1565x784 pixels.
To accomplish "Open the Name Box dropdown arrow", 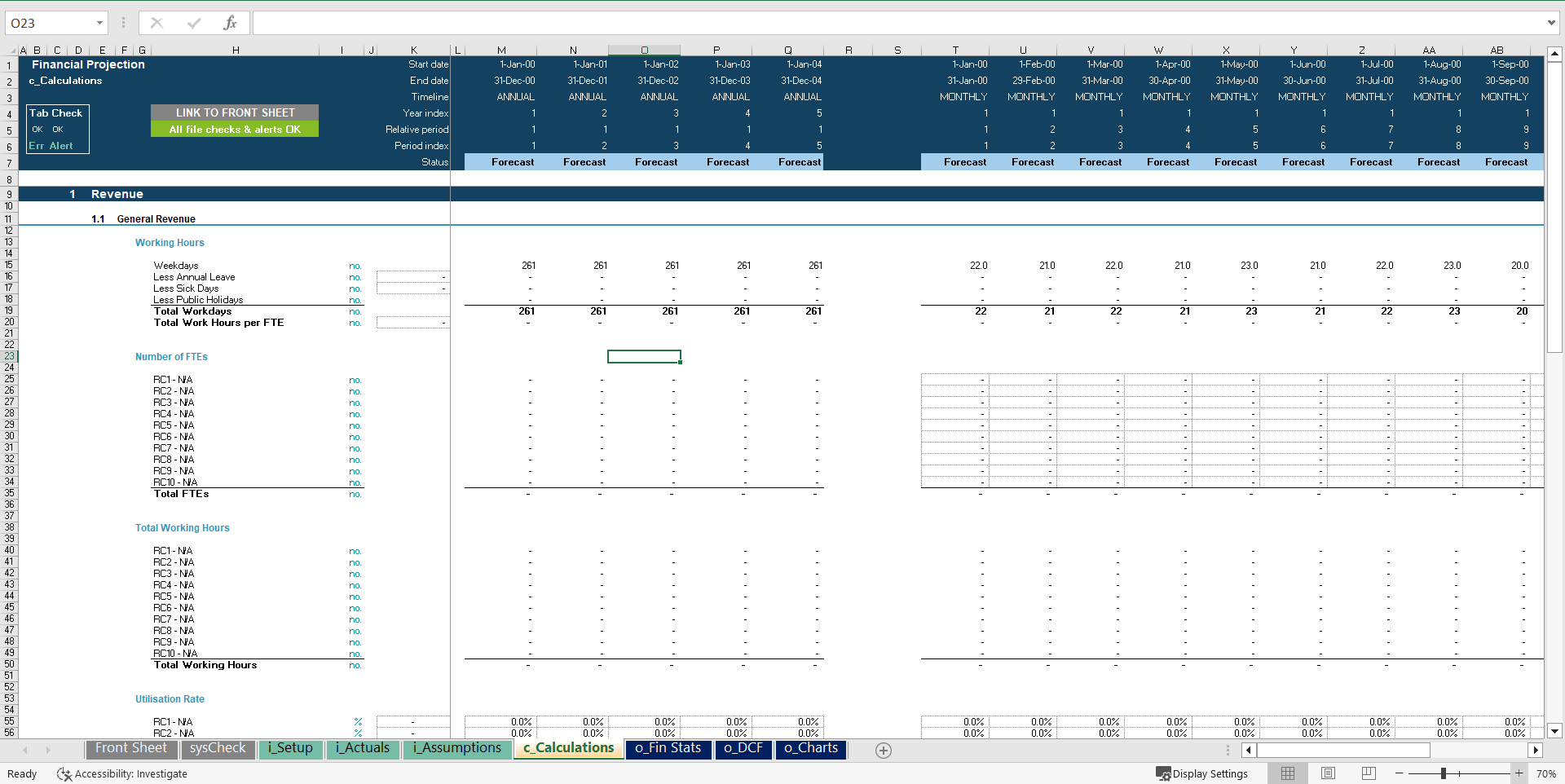I will (101, 22).
